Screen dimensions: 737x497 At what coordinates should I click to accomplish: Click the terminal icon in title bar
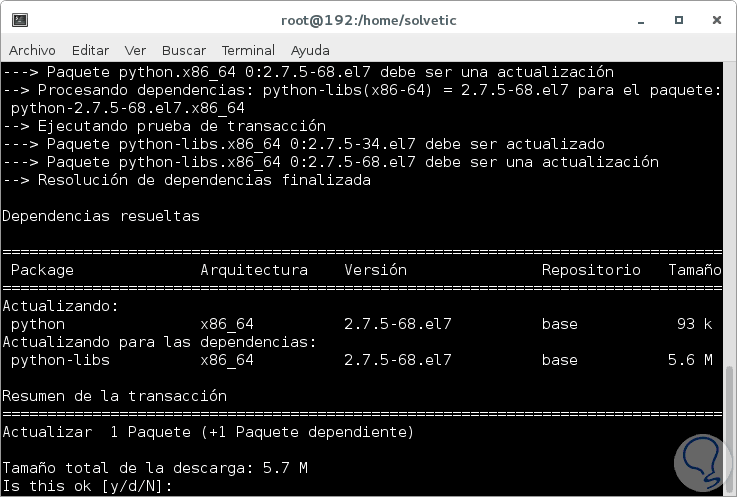point(20,20)
